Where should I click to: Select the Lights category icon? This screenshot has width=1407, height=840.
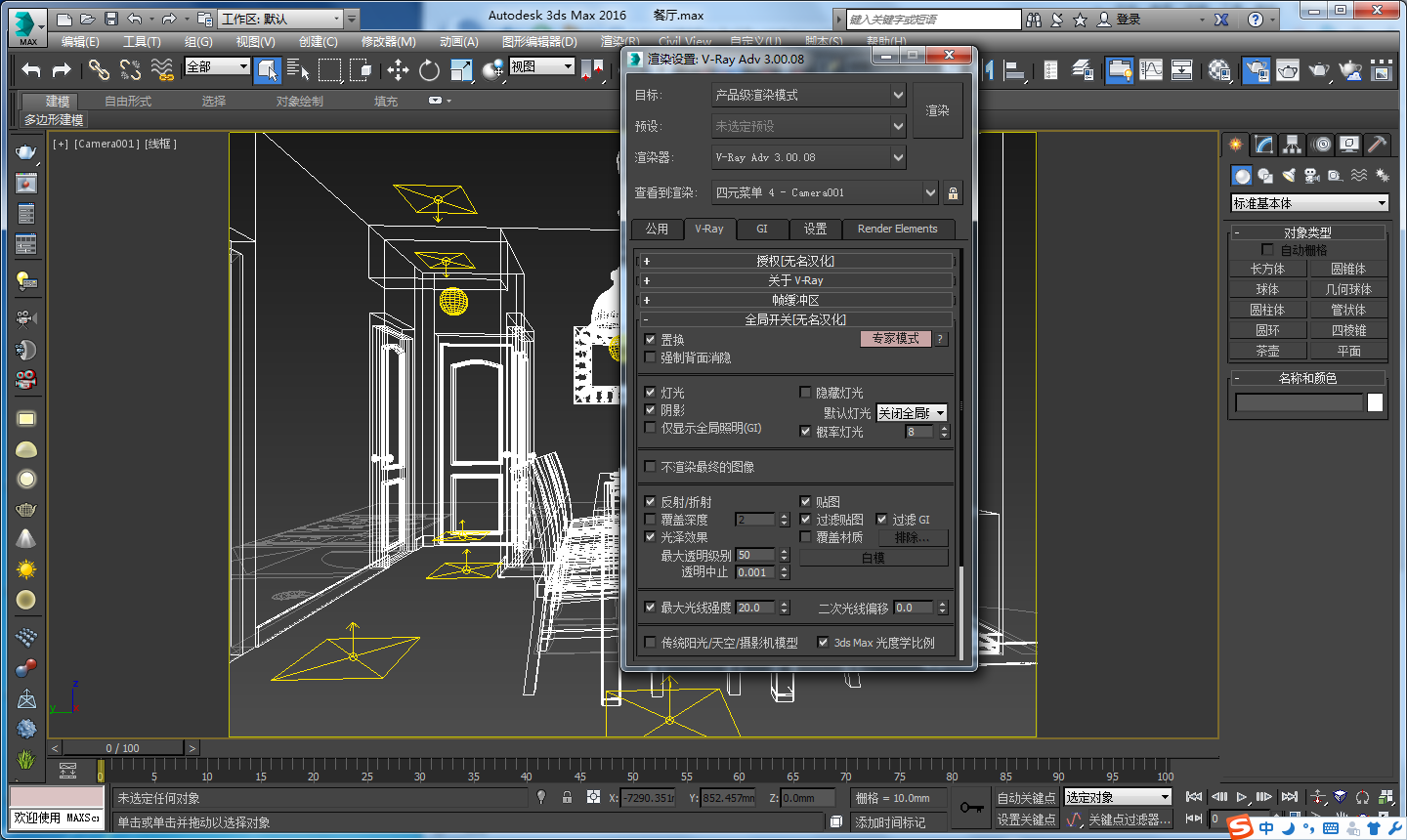click(x=1289, y=176)
